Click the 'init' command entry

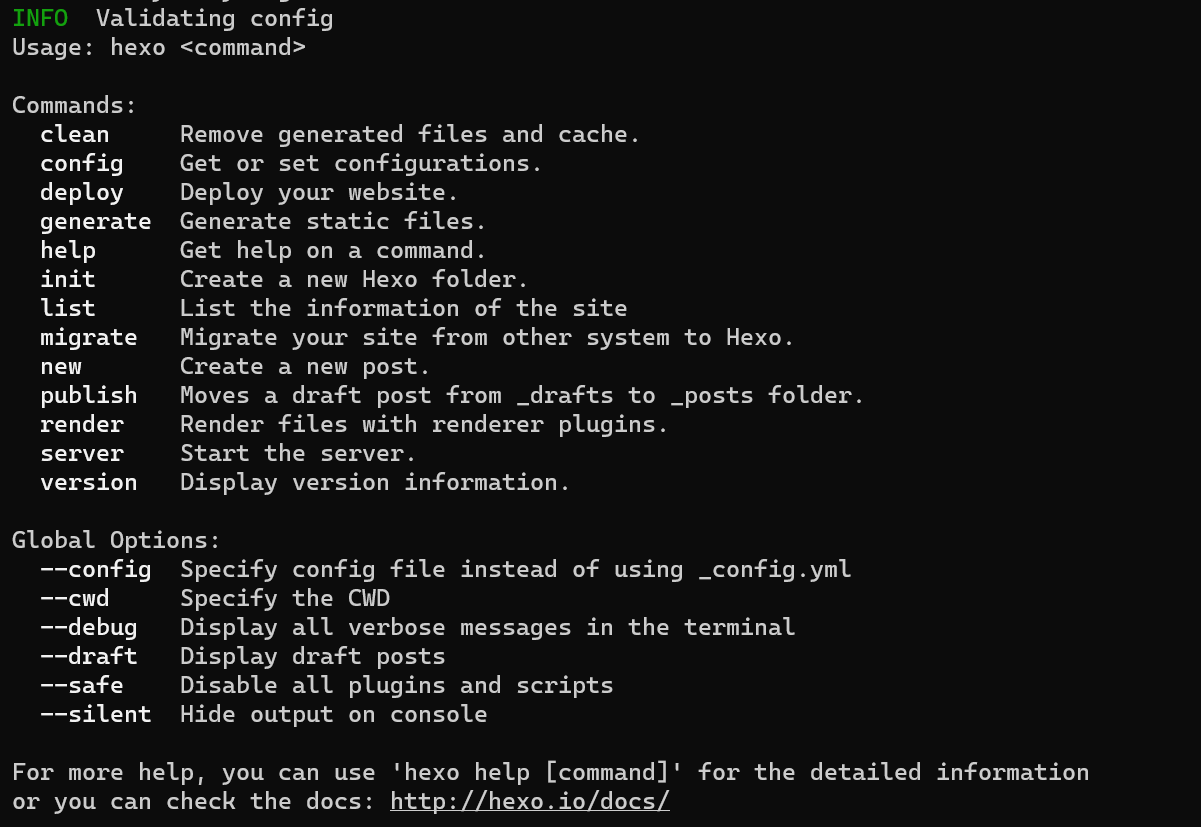pyautogui.click(x=68, y=279)
